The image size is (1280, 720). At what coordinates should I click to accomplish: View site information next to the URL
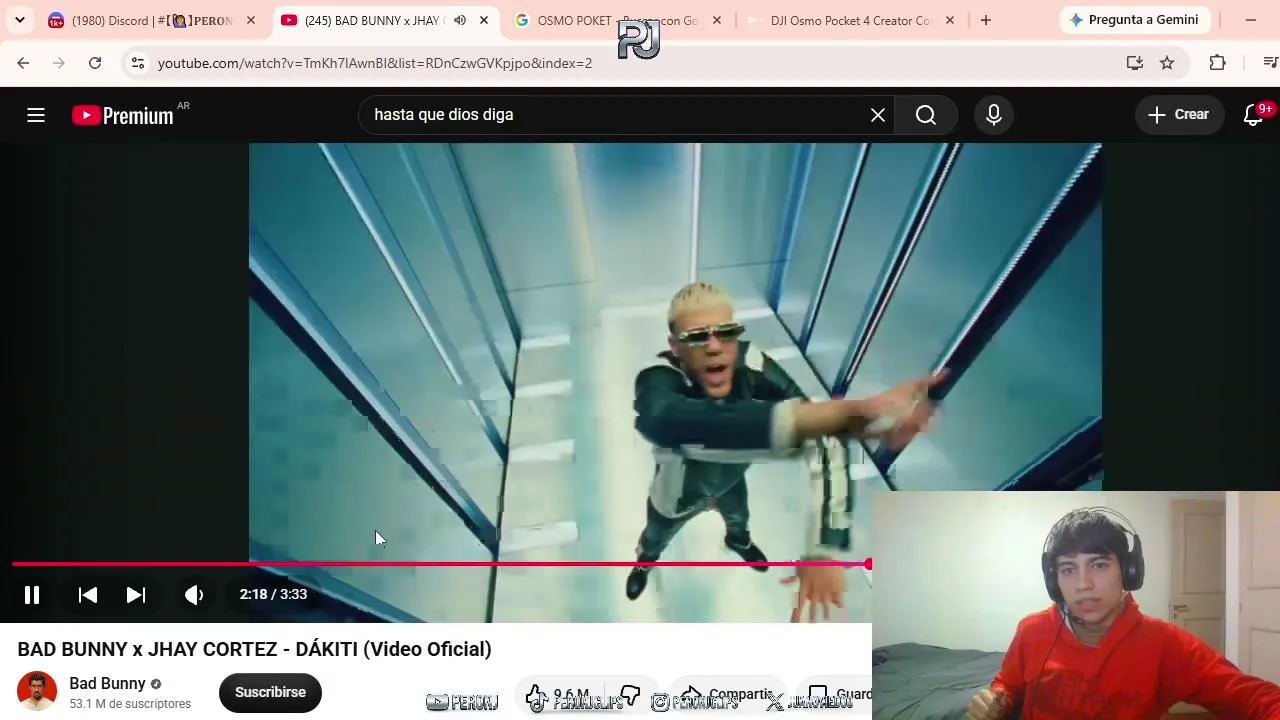tap(138, 63)
